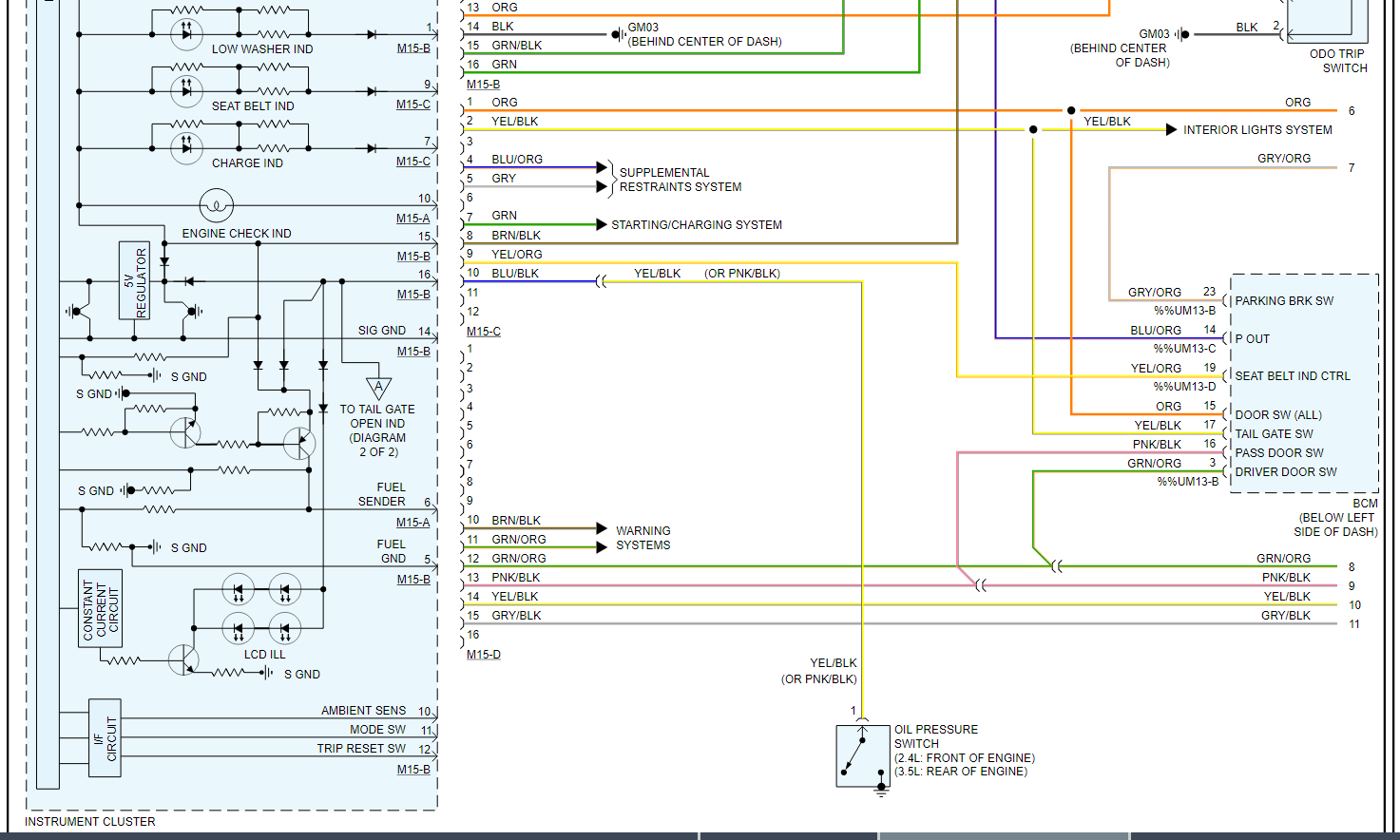Select the GM03 ground symbol behind center of dash

(617, 35)
